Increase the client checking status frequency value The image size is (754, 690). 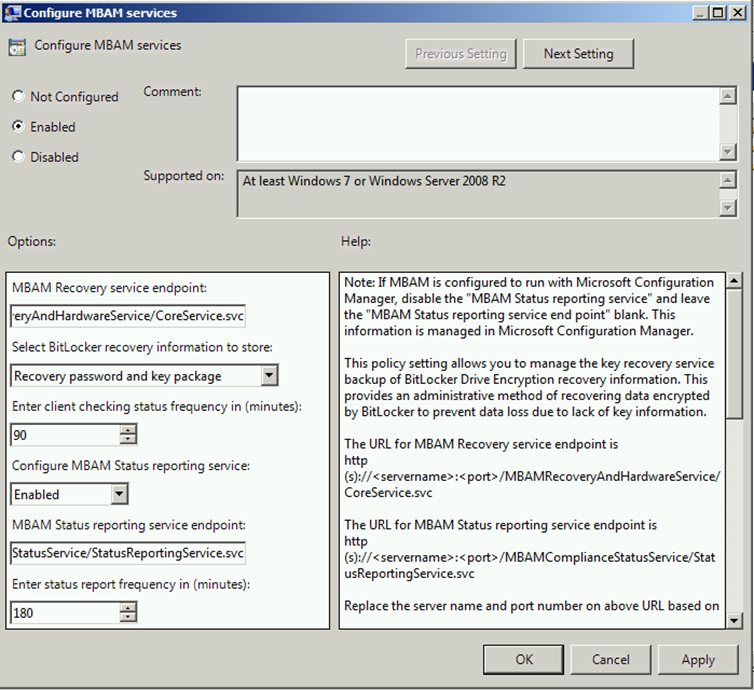pyautogui.click(x=128, y=429)
